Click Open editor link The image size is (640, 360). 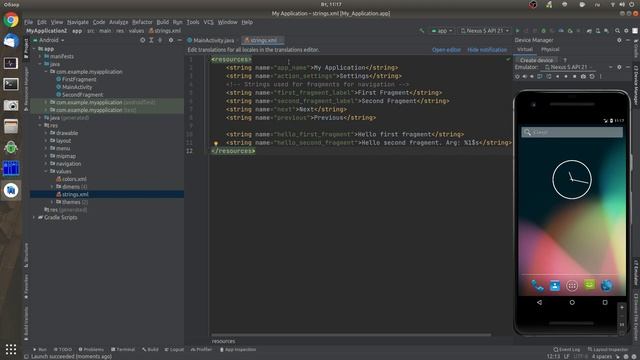tap(446, 50)
